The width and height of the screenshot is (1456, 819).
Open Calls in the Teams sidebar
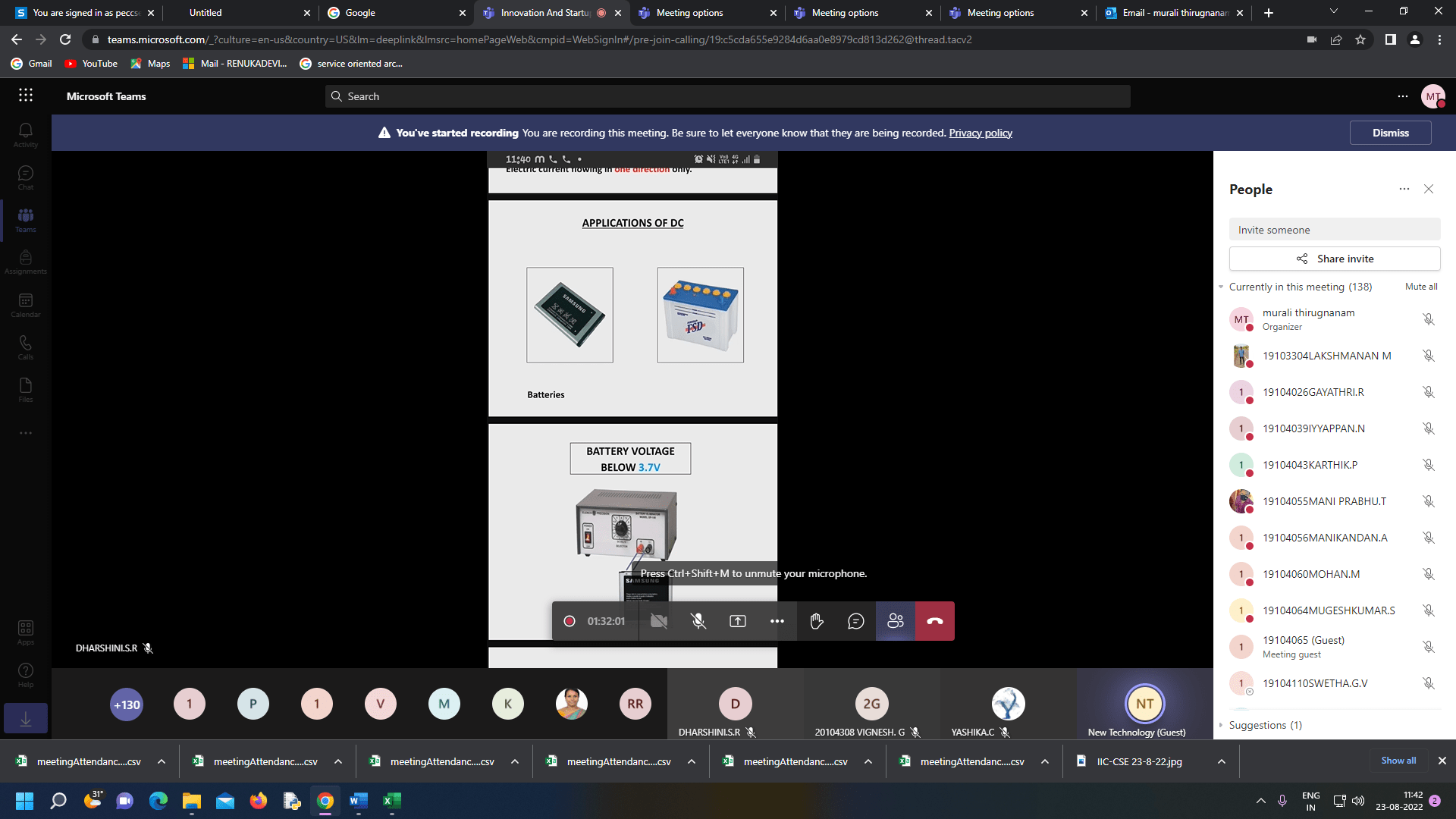tap(25, 347)
